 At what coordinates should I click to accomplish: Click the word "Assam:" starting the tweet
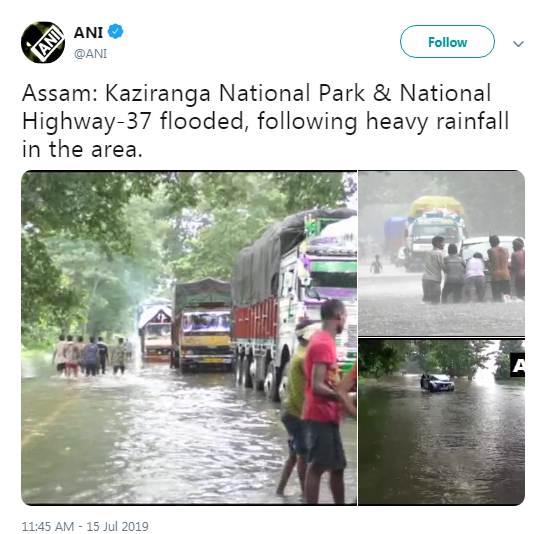coord(60,93)
